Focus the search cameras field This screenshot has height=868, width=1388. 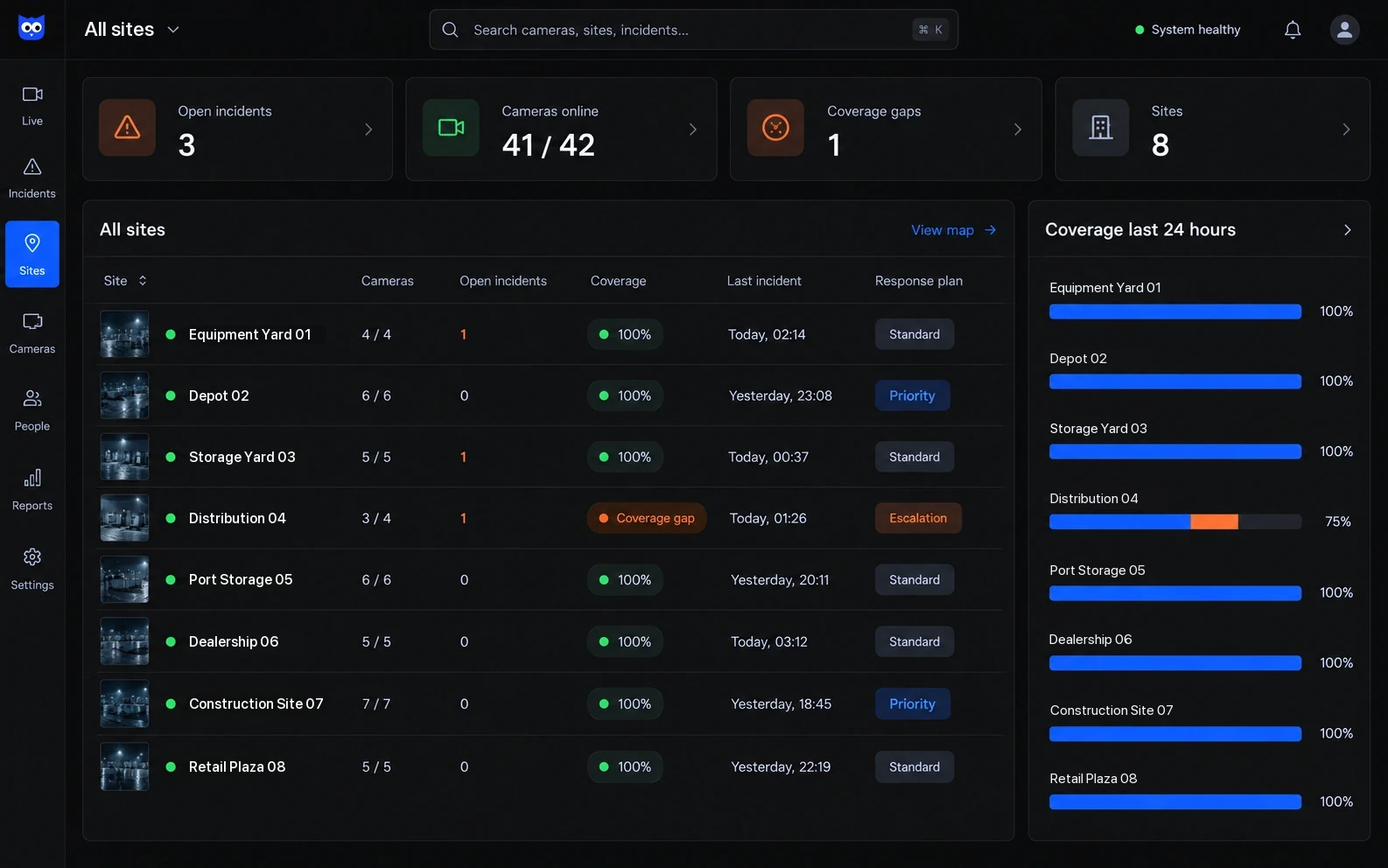tap(693, 30)
